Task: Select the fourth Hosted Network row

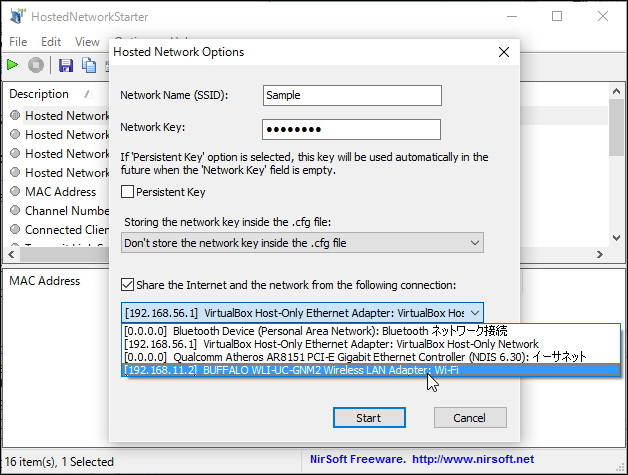Action: pos(60,173)
